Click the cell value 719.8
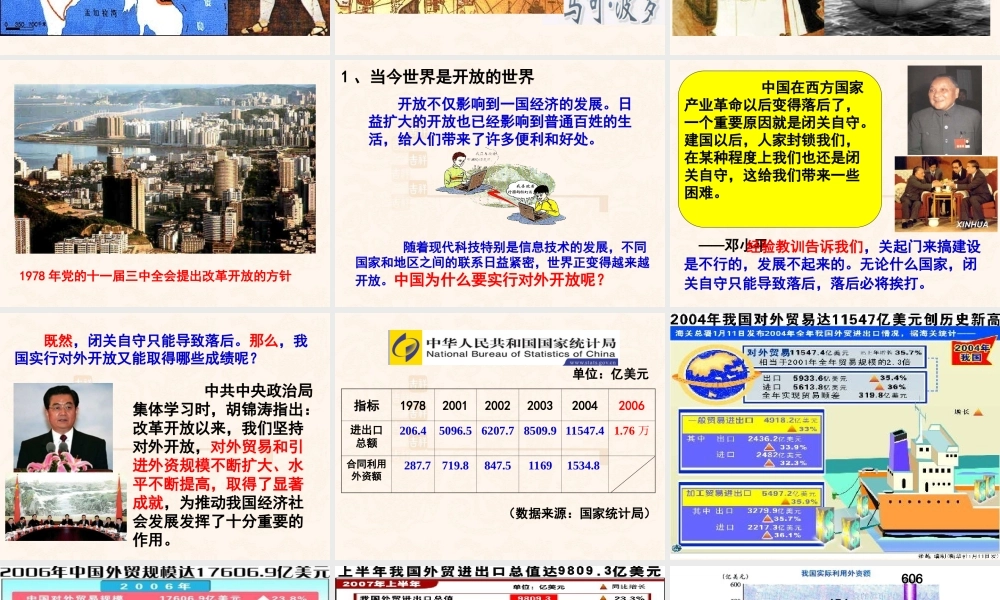This screenshot has height=600, width=1000. 455,465
